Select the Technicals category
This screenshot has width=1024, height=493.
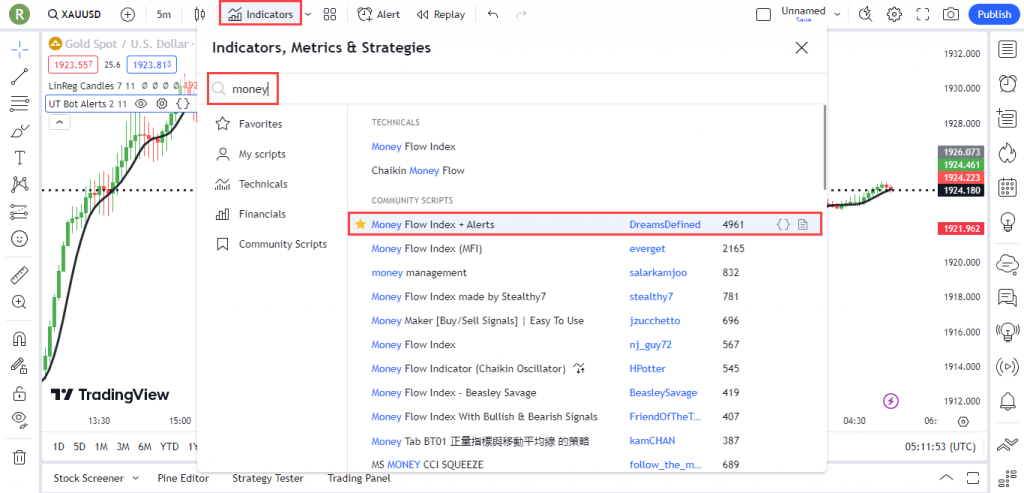click(251, 184)
